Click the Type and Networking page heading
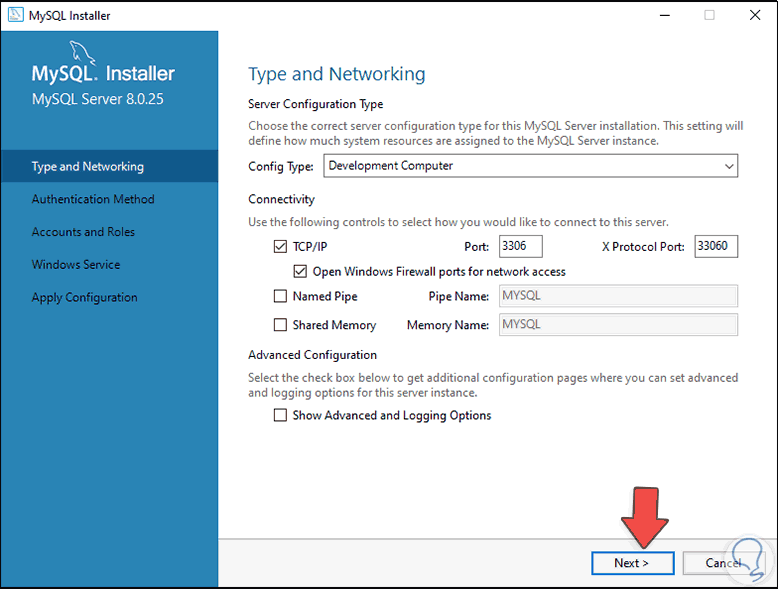Viewport: 778px width, 589px height. [x=337, y=74]
